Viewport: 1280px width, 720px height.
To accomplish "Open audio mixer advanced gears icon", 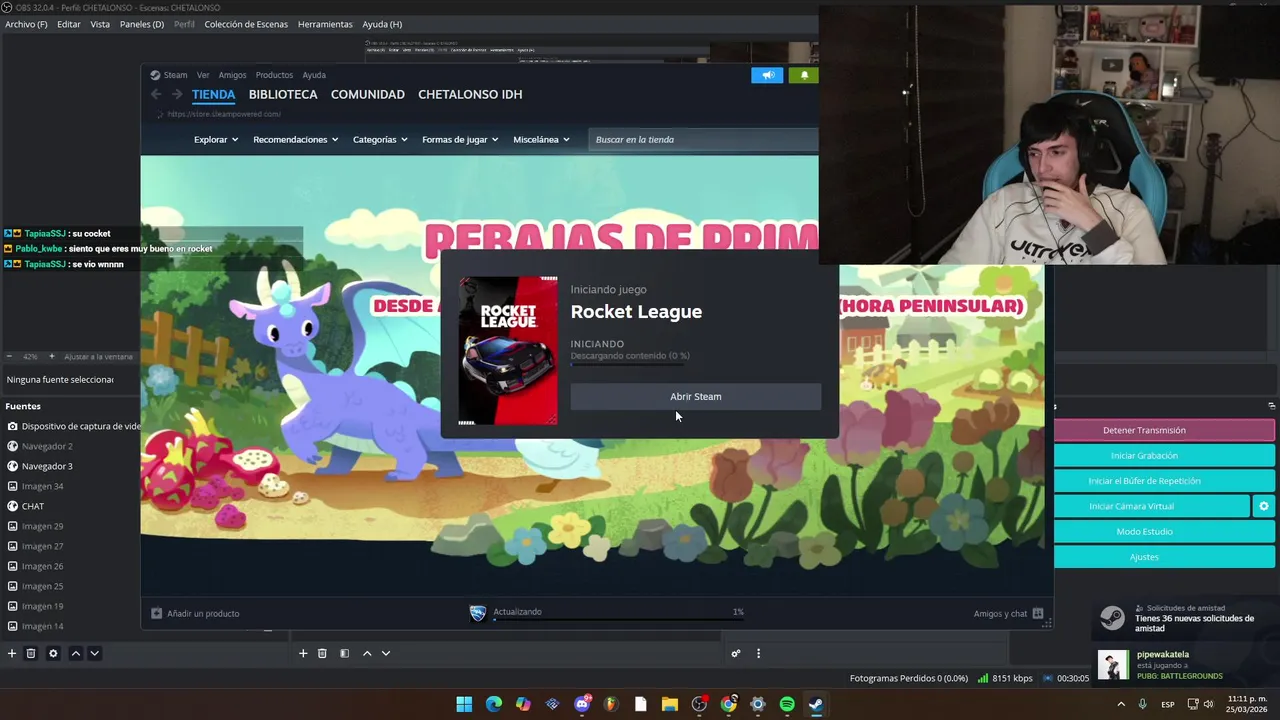I will click(736, 653).
